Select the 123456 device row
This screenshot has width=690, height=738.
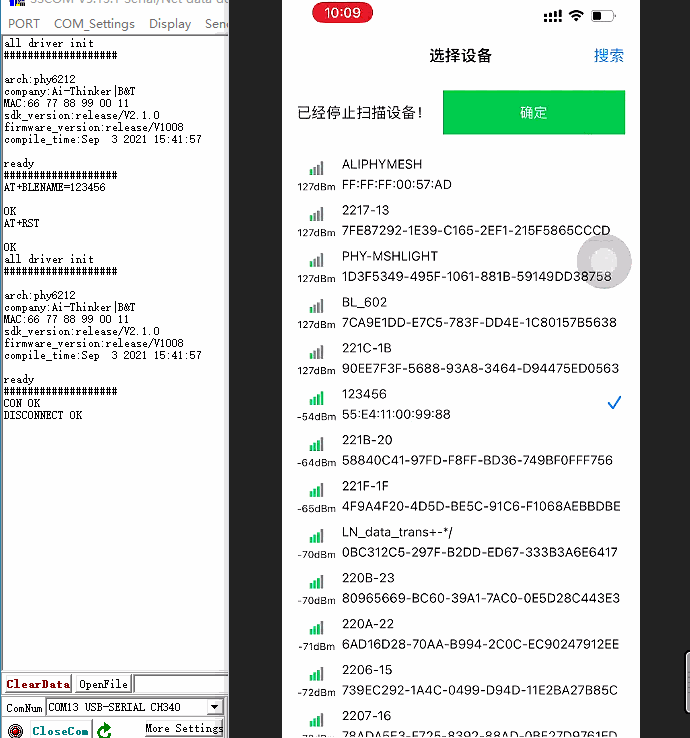click(461, 404)
